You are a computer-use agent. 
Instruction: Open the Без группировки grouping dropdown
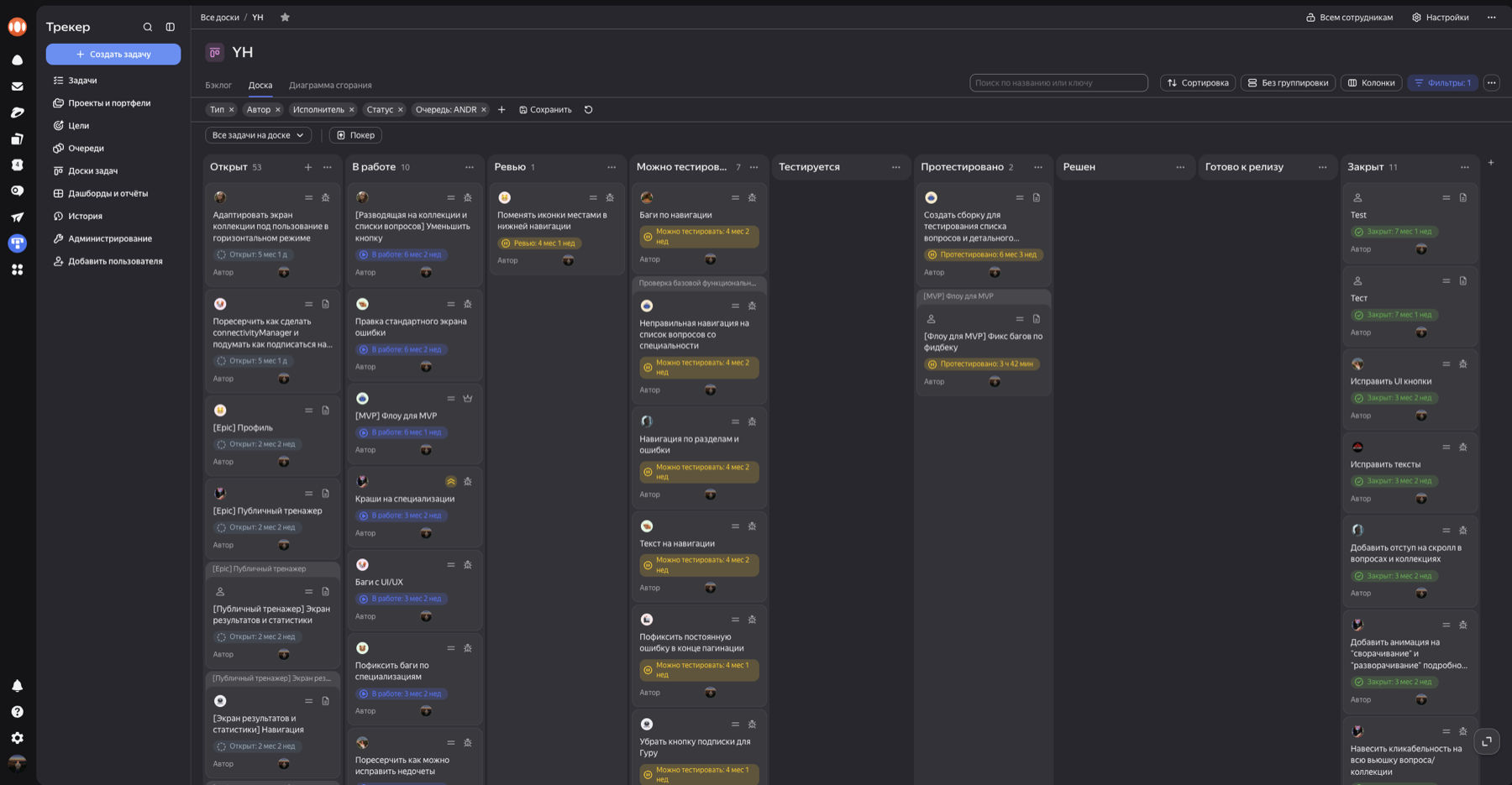(x=1288, y=83)
